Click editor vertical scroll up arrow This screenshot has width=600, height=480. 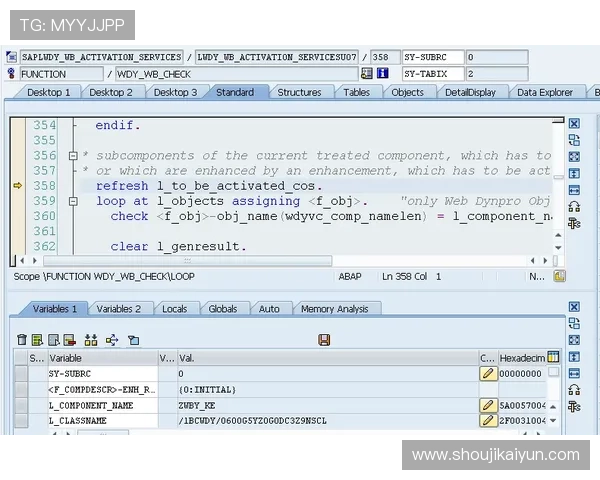click(x=558, y=235)
